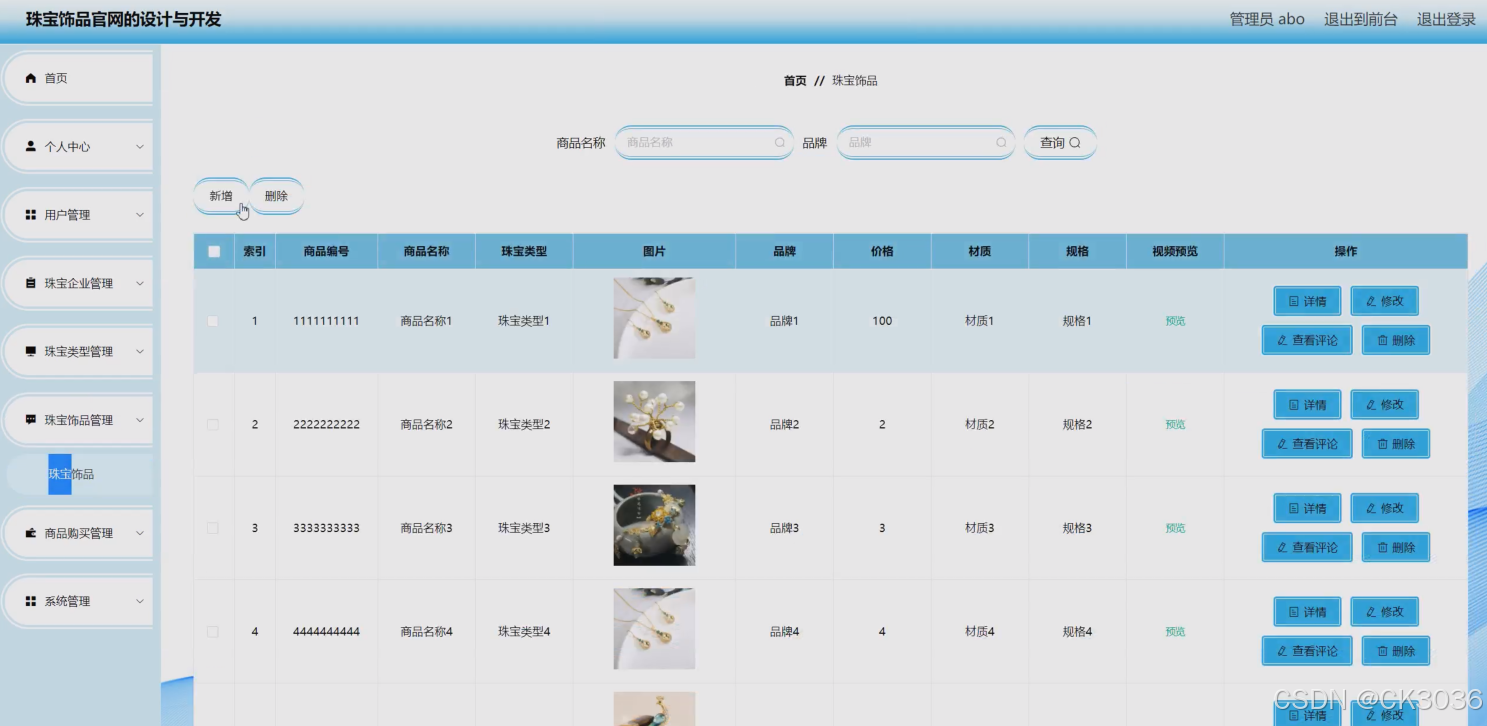Click 查看评论 for 商品名称3
This screenshot has height=726, width=1487.
pyautogui.click(x=1307, y=547)
